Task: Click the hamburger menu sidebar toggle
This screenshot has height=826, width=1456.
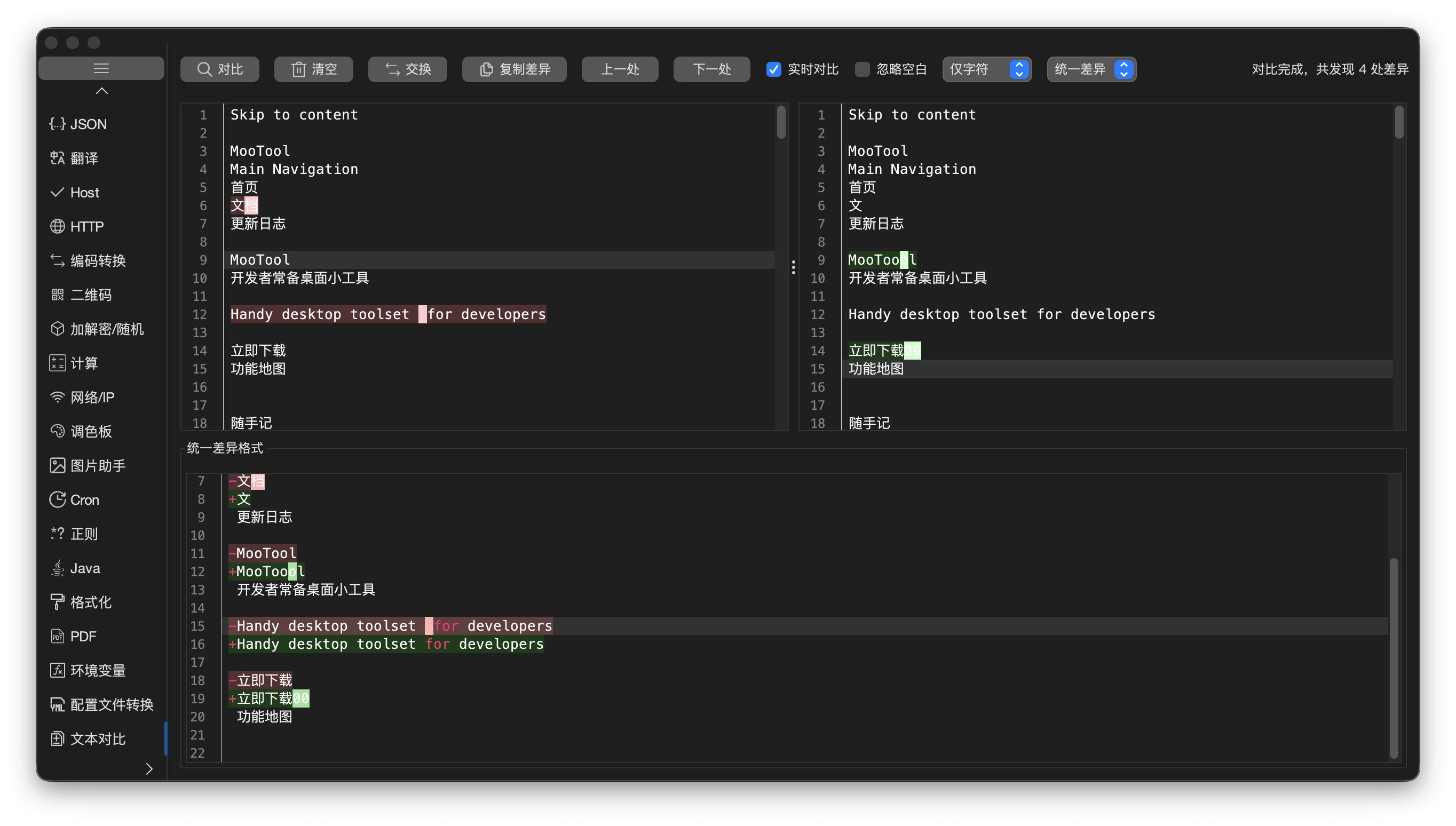Action: click(101, 69)
